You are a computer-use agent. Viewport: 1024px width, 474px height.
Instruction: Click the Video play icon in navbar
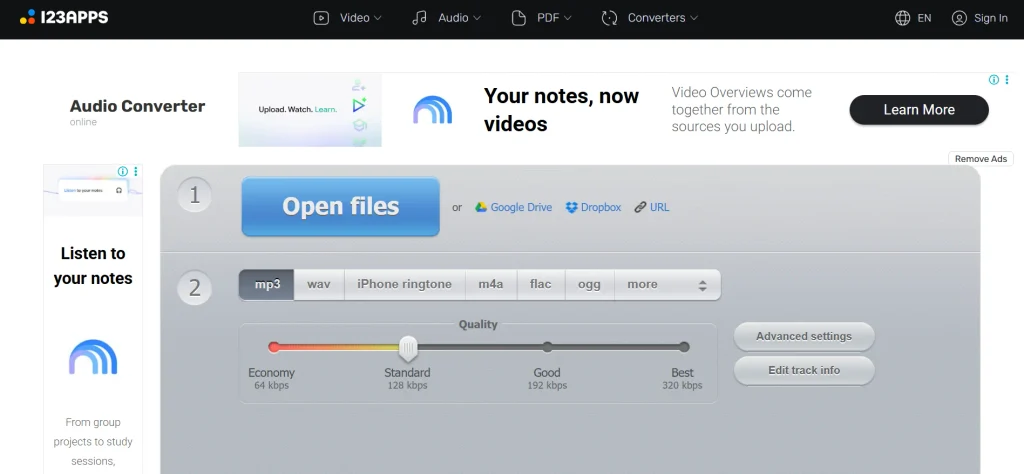(321, 18)
